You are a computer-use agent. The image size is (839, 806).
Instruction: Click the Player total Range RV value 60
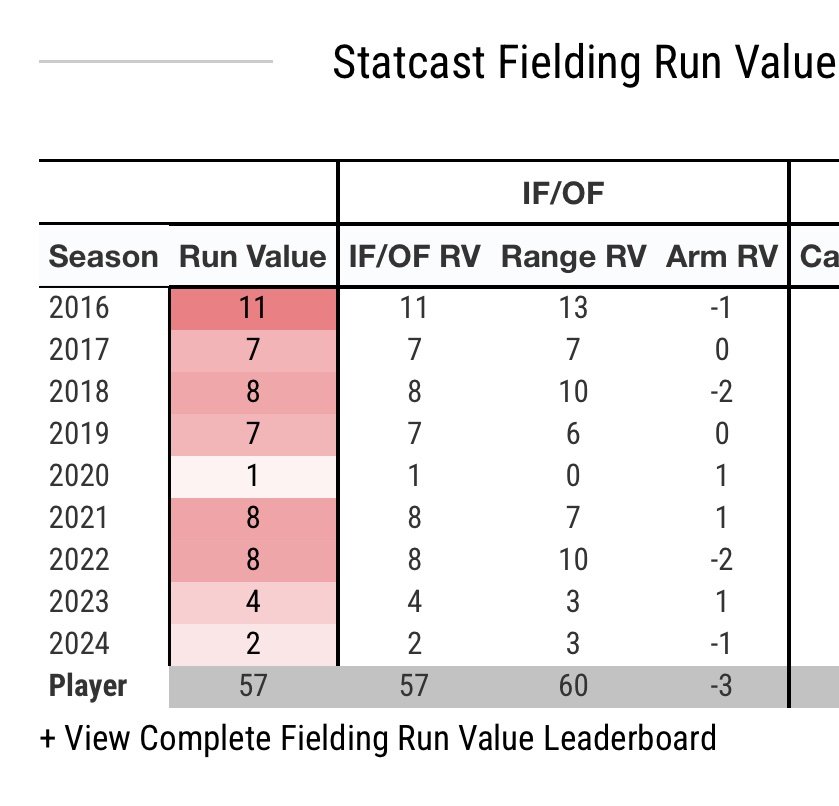click(573, 687)
